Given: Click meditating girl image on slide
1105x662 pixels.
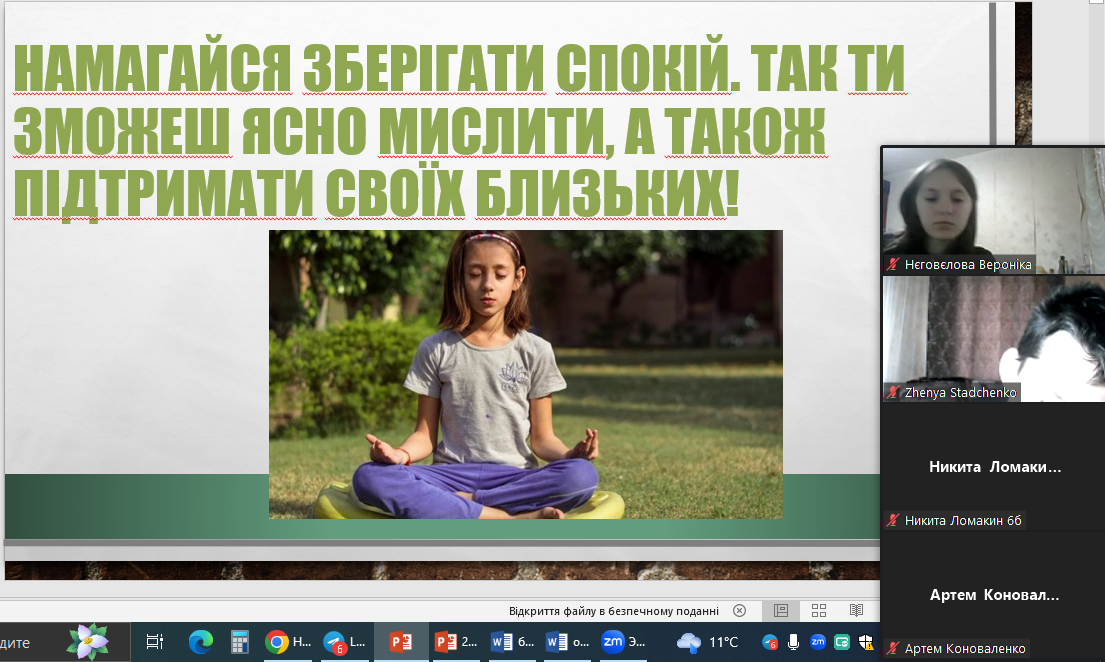Looking at the screenshot, I should coord(525,374).
